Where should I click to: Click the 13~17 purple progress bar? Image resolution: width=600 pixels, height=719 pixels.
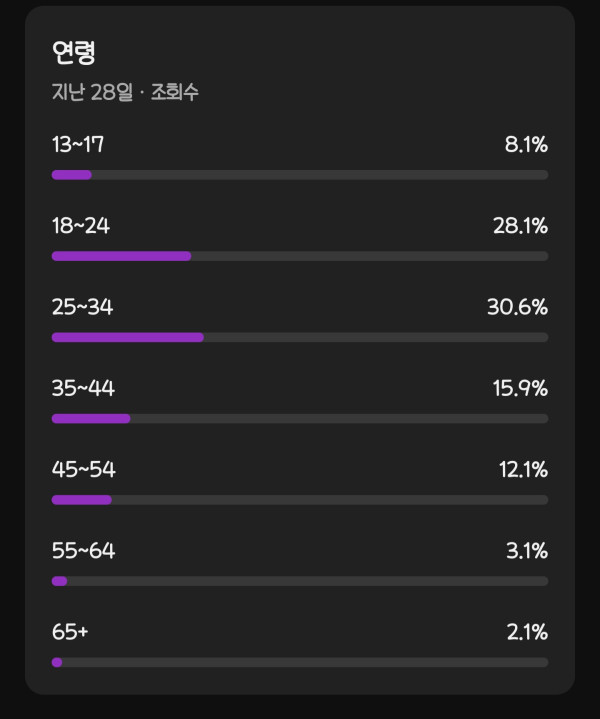point(72,175)
